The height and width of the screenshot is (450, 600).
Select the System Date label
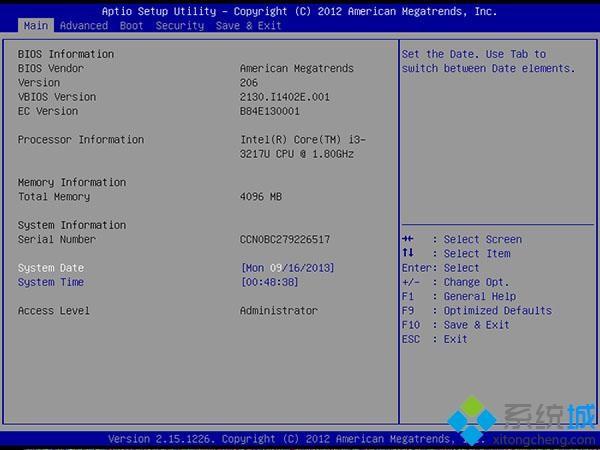pyautogui.click(x=51, y=268)
